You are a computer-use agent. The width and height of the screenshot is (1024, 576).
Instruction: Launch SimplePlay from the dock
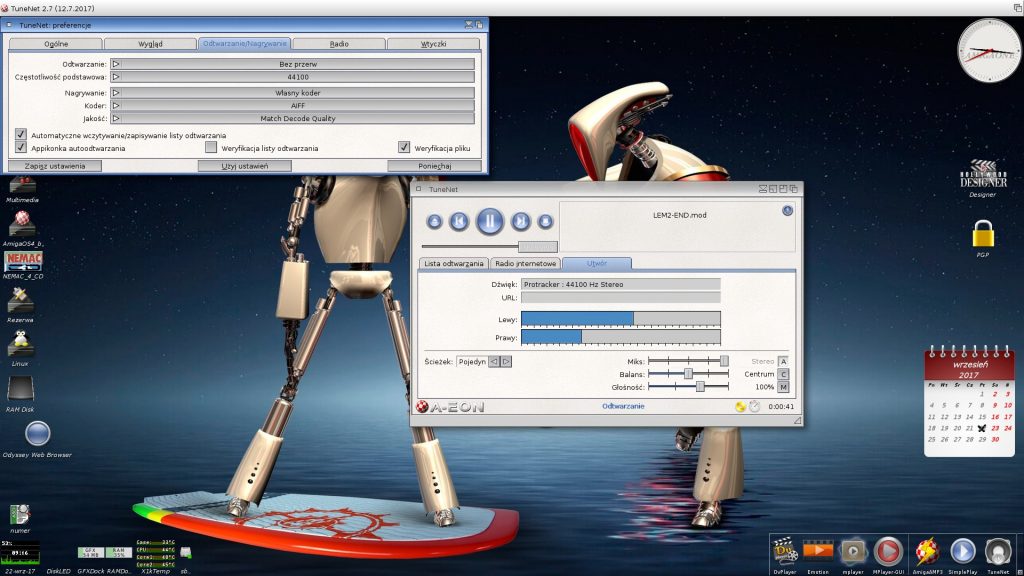tap(963, 552)
